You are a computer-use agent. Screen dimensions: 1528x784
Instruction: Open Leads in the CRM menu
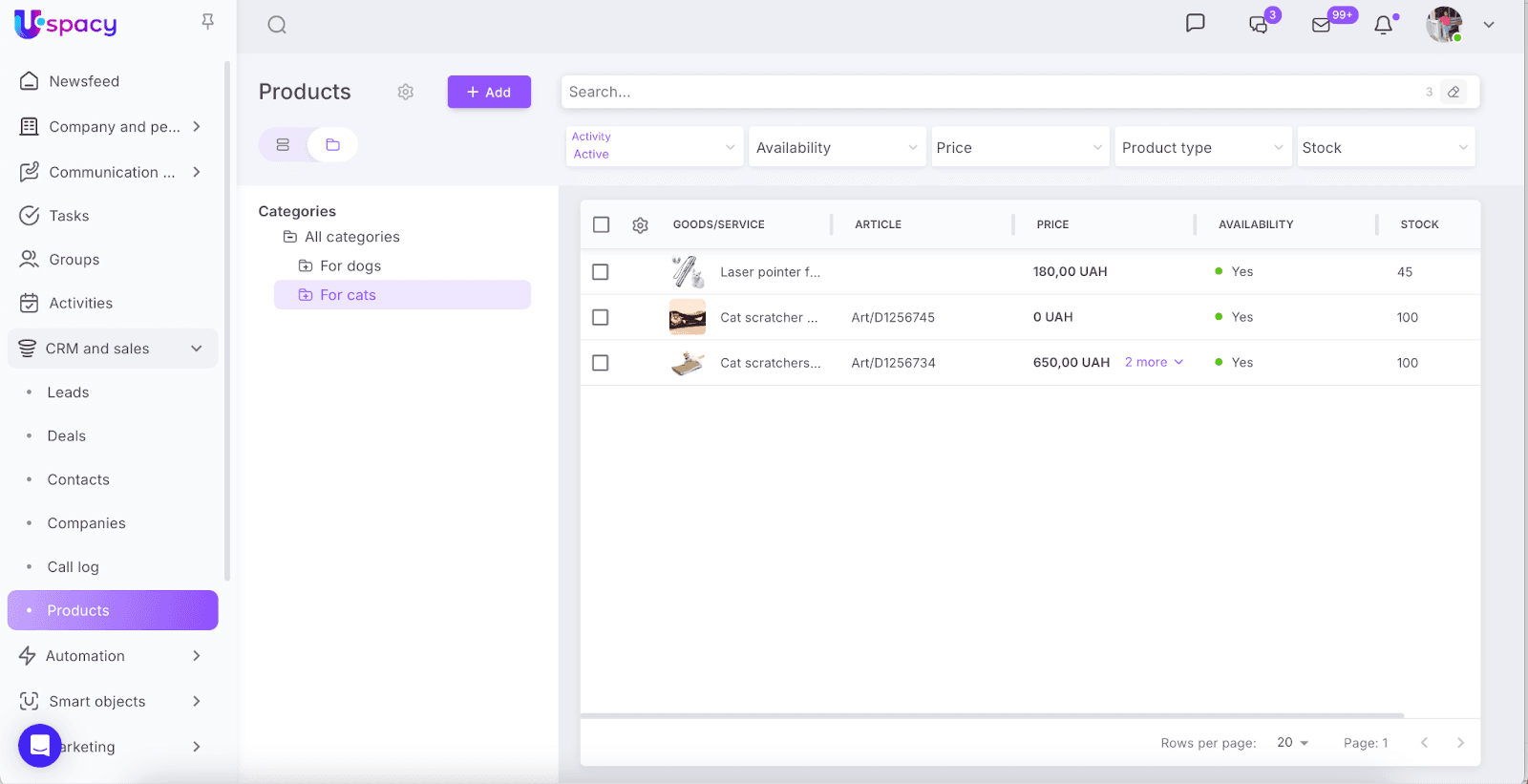pyautogui.click(x=68, y=392)
